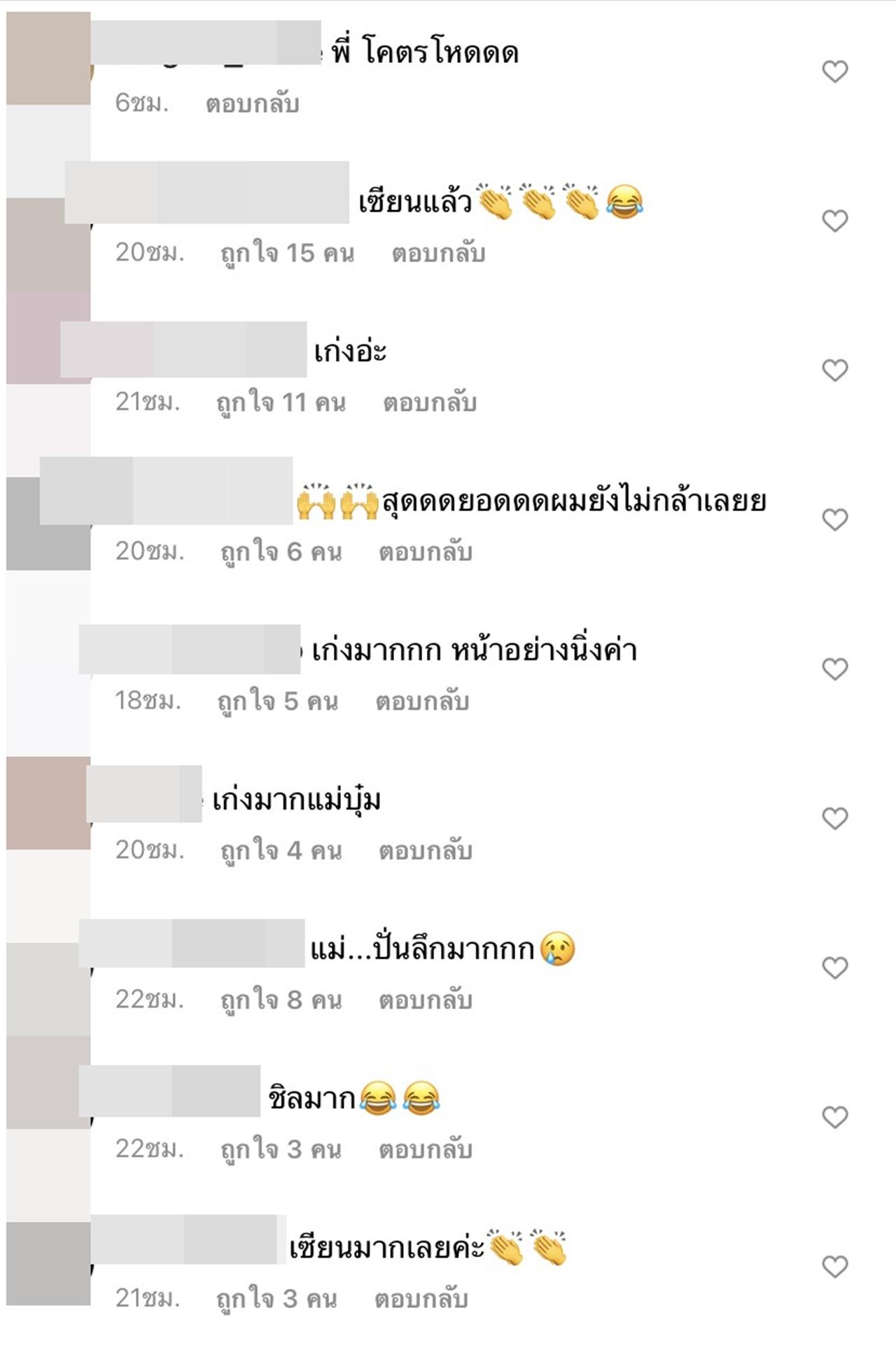Open the "ถูกใจ 11 คน" likes list

coord(281,403)
